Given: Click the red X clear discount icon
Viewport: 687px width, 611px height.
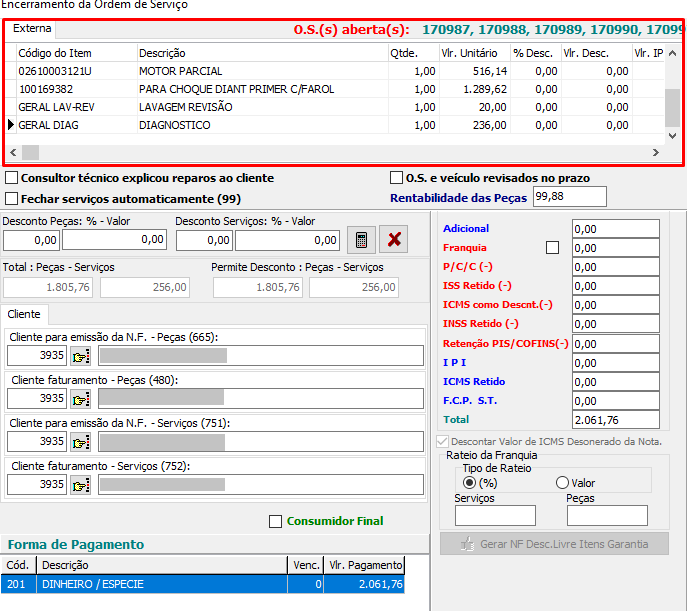Looking at the screenshot, I should point(395,240).
